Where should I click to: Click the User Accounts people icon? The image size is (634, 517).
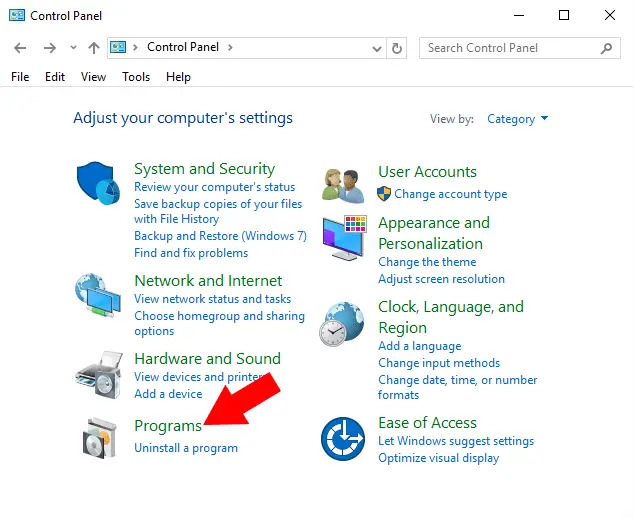(343, 186)
